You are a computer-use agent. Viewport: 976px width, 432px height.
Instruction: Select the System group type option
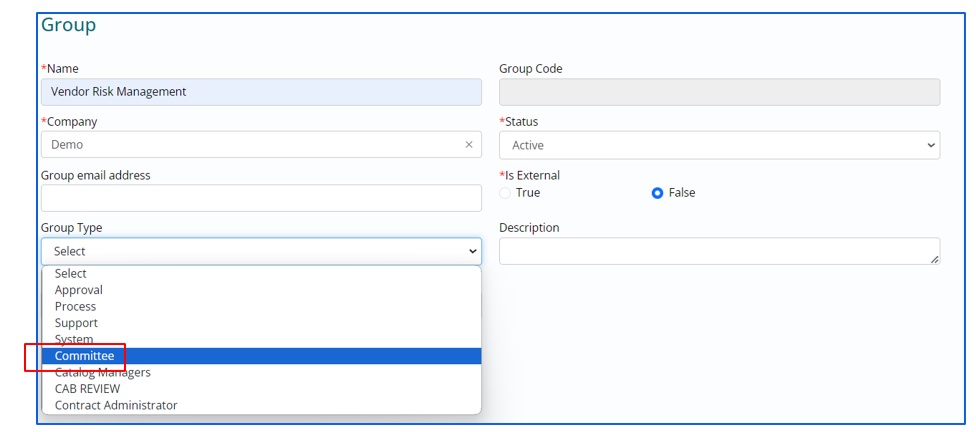[74, 340]
